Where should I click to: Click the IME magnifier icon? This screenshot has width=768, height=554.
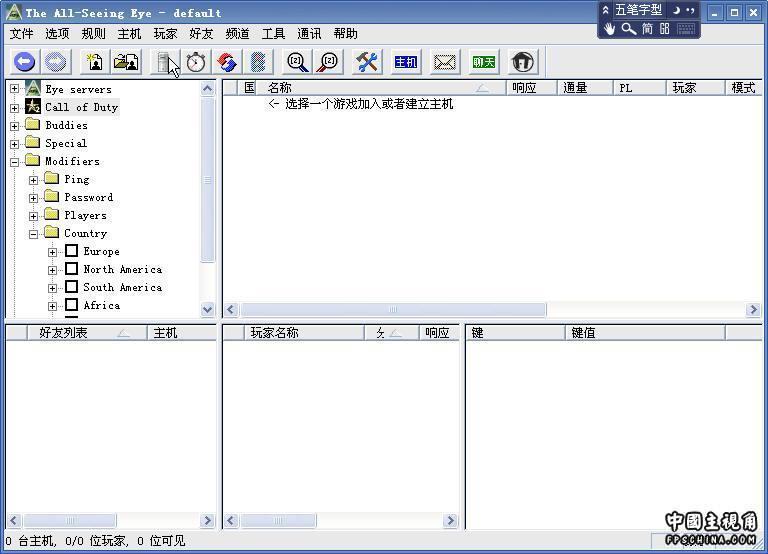coord(628,28)
